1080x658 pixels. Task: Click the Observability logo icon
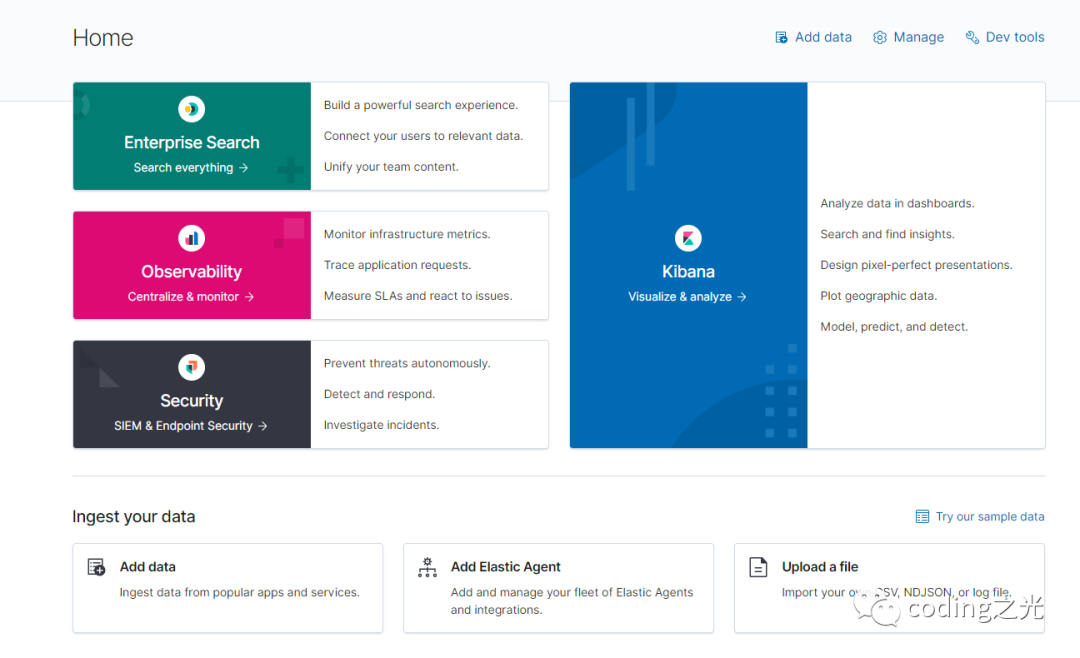[191, 238]
